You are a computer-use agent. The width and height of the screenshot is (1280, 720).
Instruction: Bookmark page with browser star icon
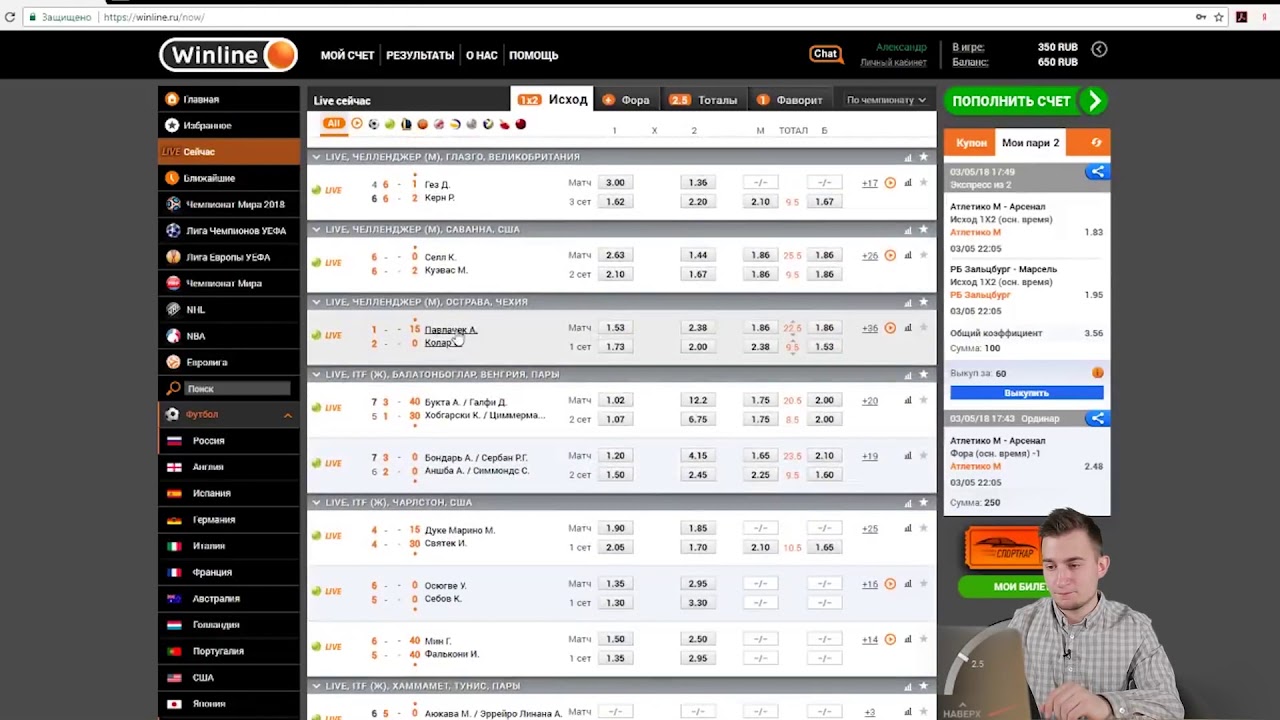[1219, 17]
